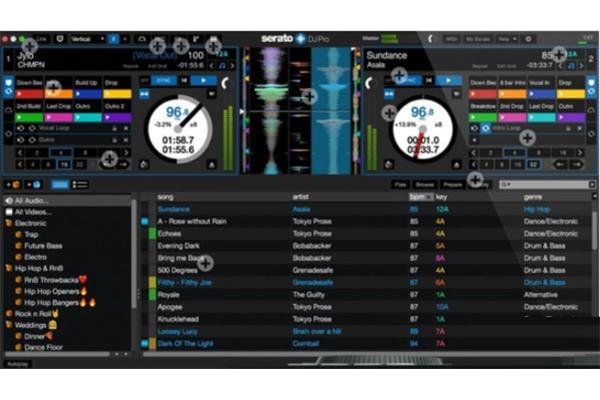This screenshot has height=400, width=600.
Task: Trigger purple Outro 2 cue on deck 1
Action: [117, 118]
